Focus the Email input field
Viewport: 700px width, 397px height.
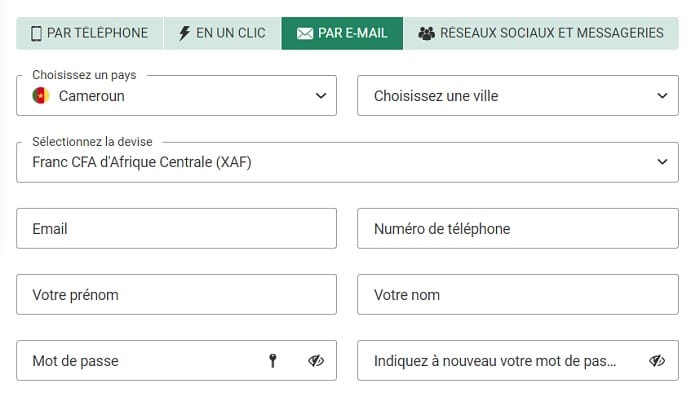(176, 229)
